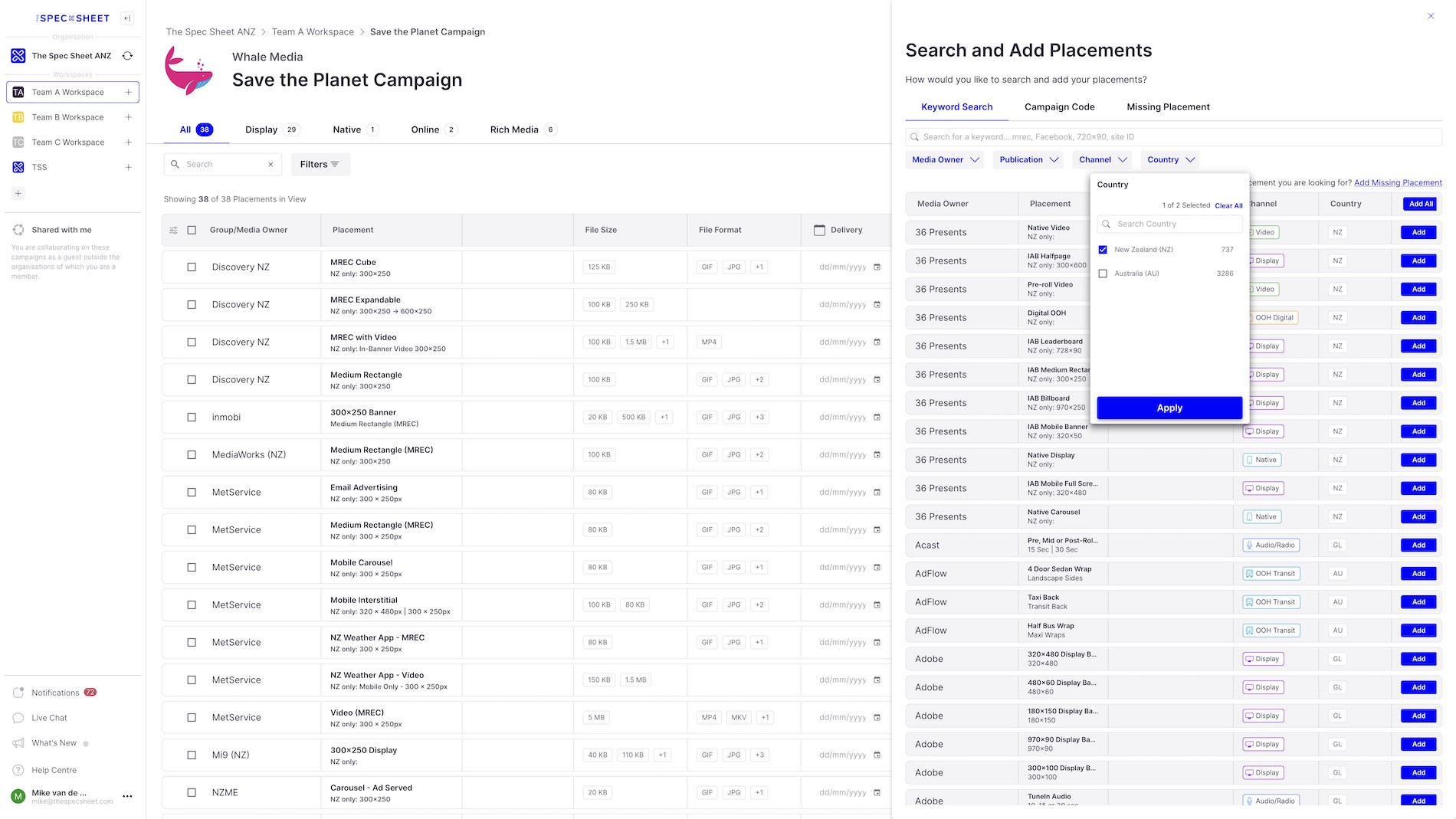Click the TSS workspace icon
1456x819 pixels.
click(x=18, y=167)
